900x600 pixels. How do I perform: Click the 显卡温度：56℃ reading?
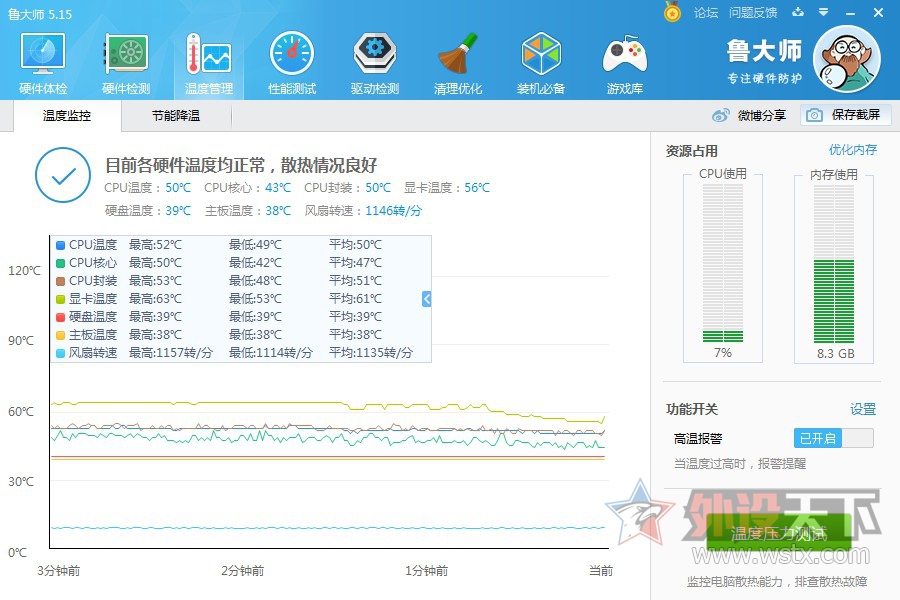tap(447, 188)
